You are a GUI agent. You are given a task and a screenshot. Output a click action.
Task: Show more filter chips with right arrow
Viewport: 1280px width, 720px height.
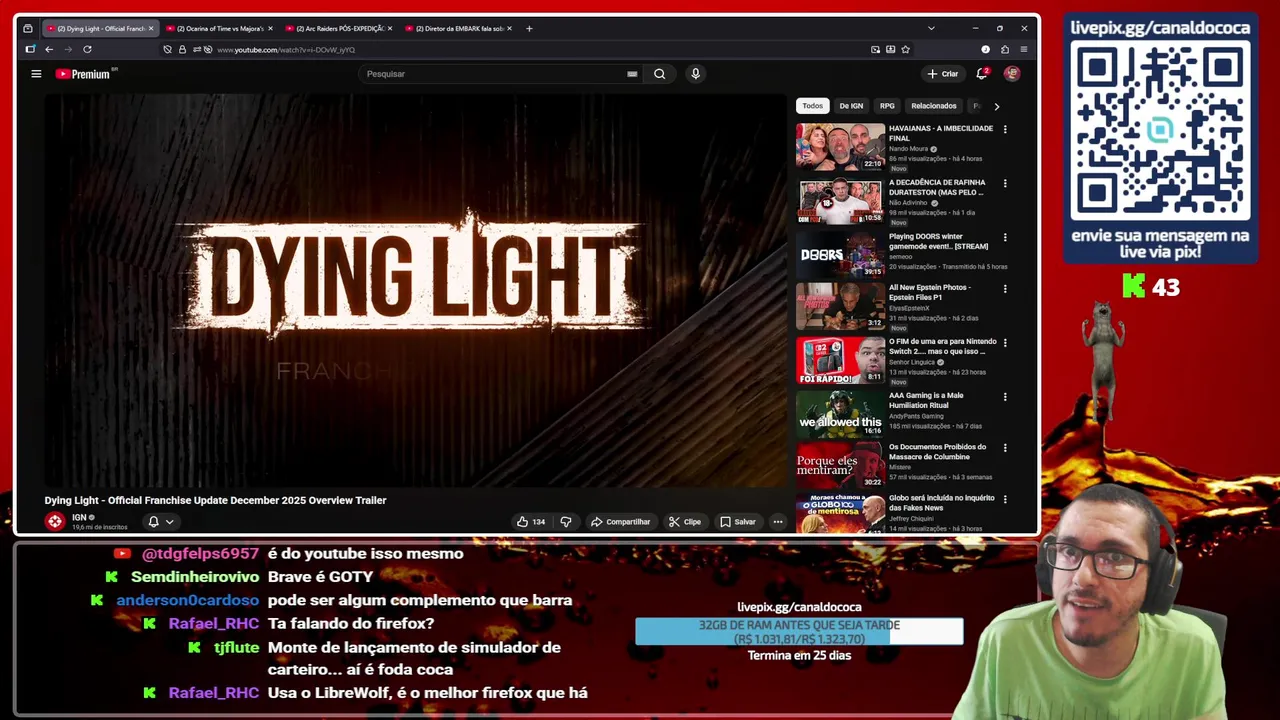pyautogui.click(x=996, y=105)
